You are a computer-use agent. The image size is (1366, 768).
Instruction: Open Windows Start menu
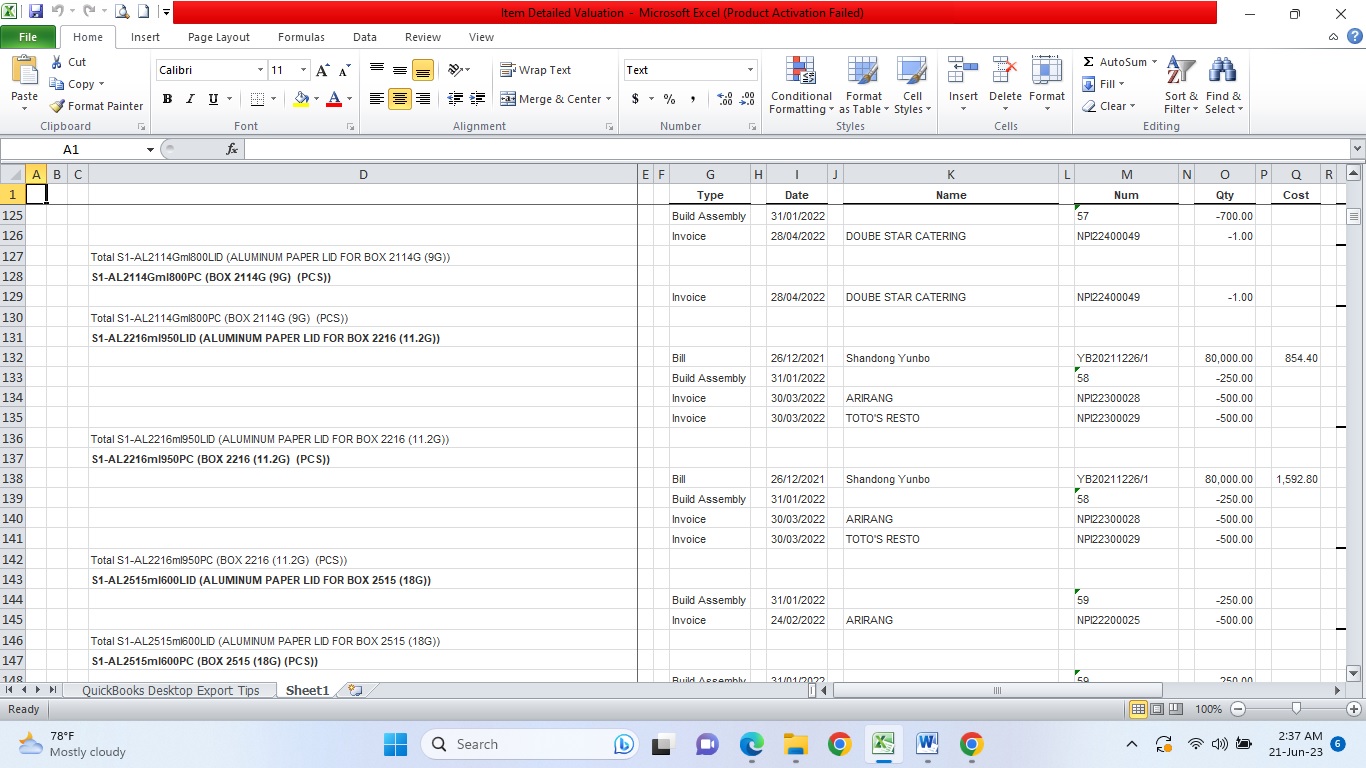[396, 744]
